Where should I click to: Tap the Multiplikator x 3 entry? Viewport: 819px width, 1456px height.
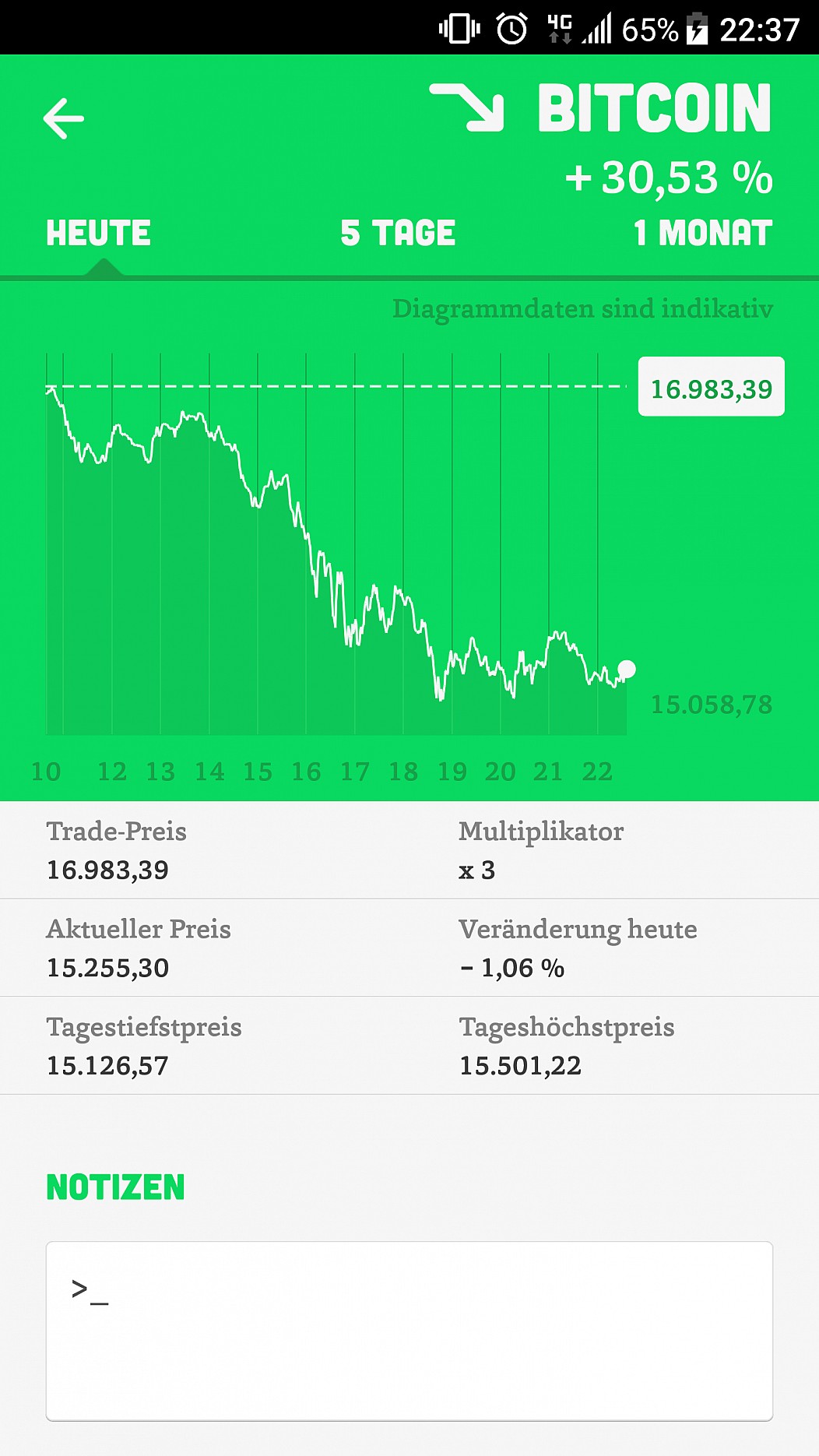[x=477, y=870]
